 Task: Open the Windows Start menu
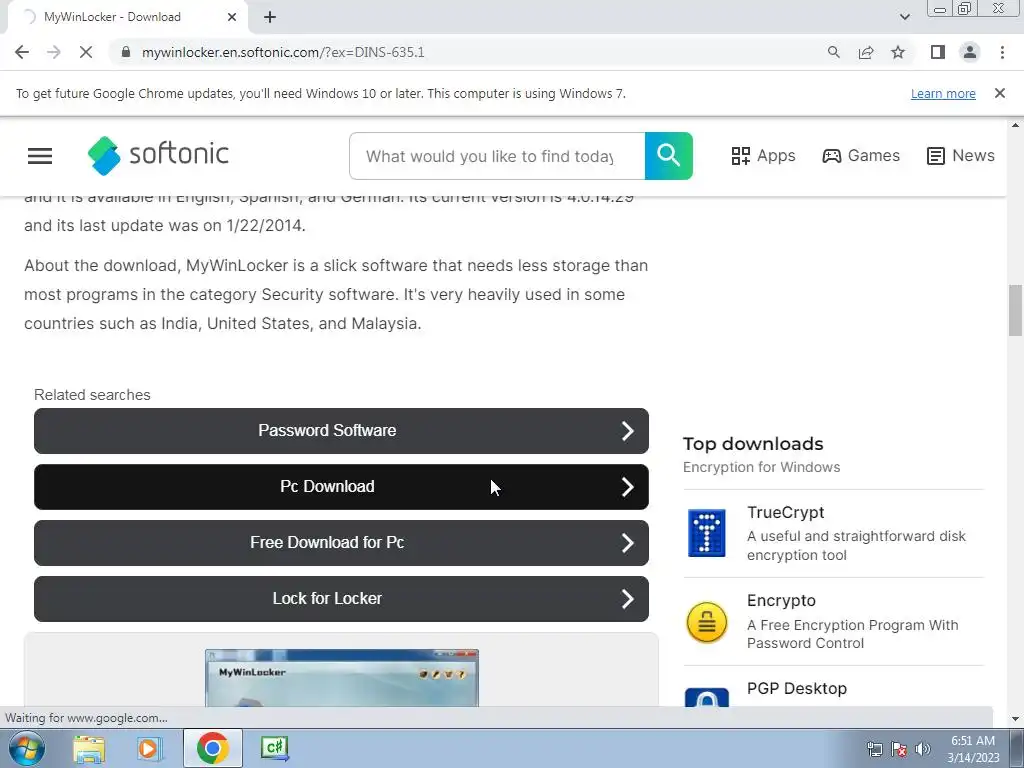(x=25, y=748)
